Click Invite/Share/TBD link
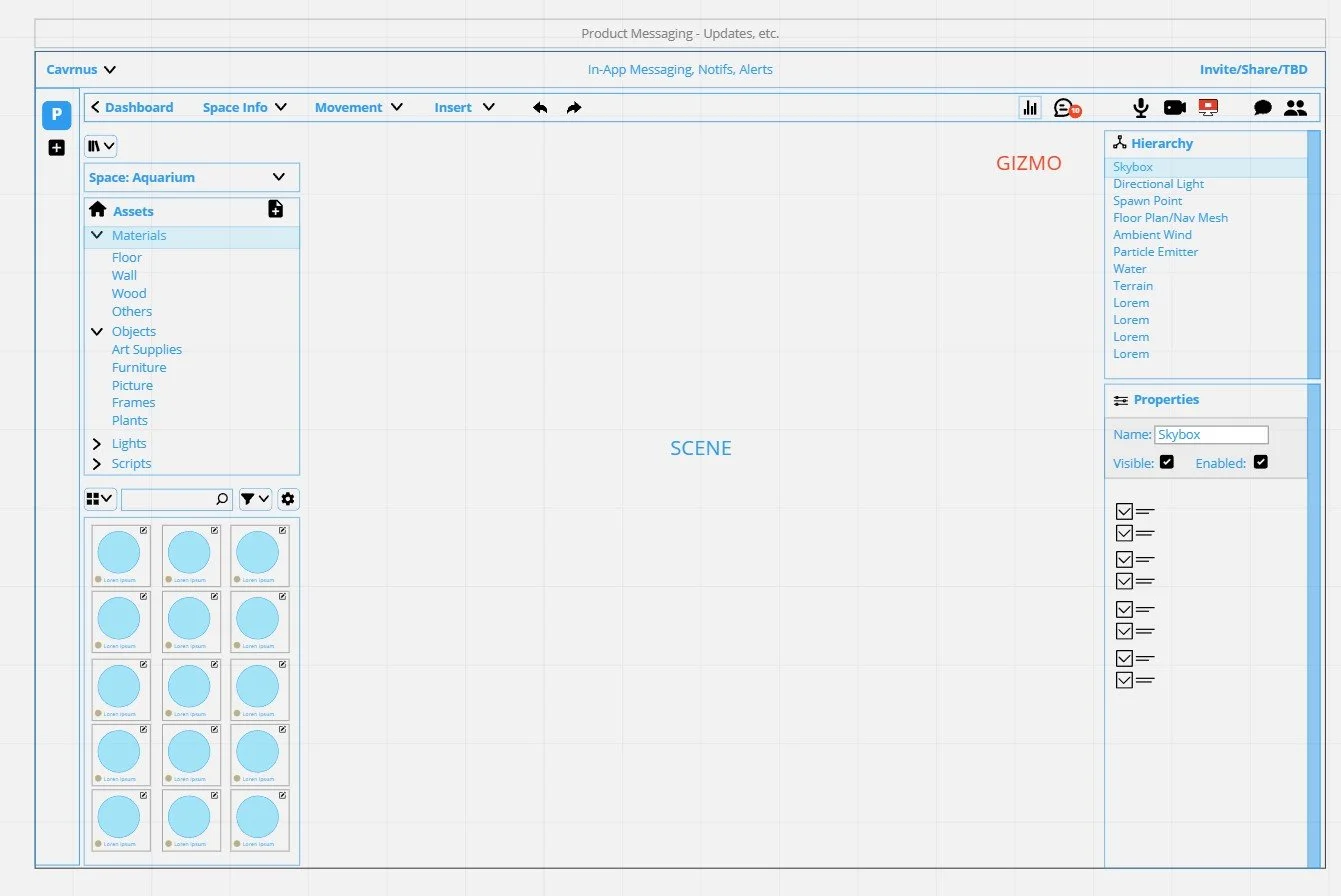The width and height of the screenshot is (1341, 896). point(1254,70)
